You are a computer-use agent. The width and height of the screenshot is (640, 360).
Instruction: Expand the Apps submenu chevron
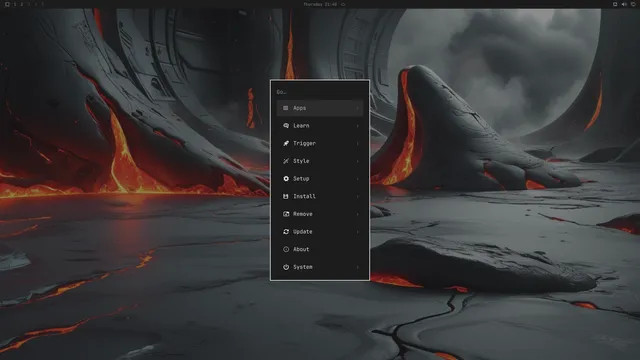point(358,108)
